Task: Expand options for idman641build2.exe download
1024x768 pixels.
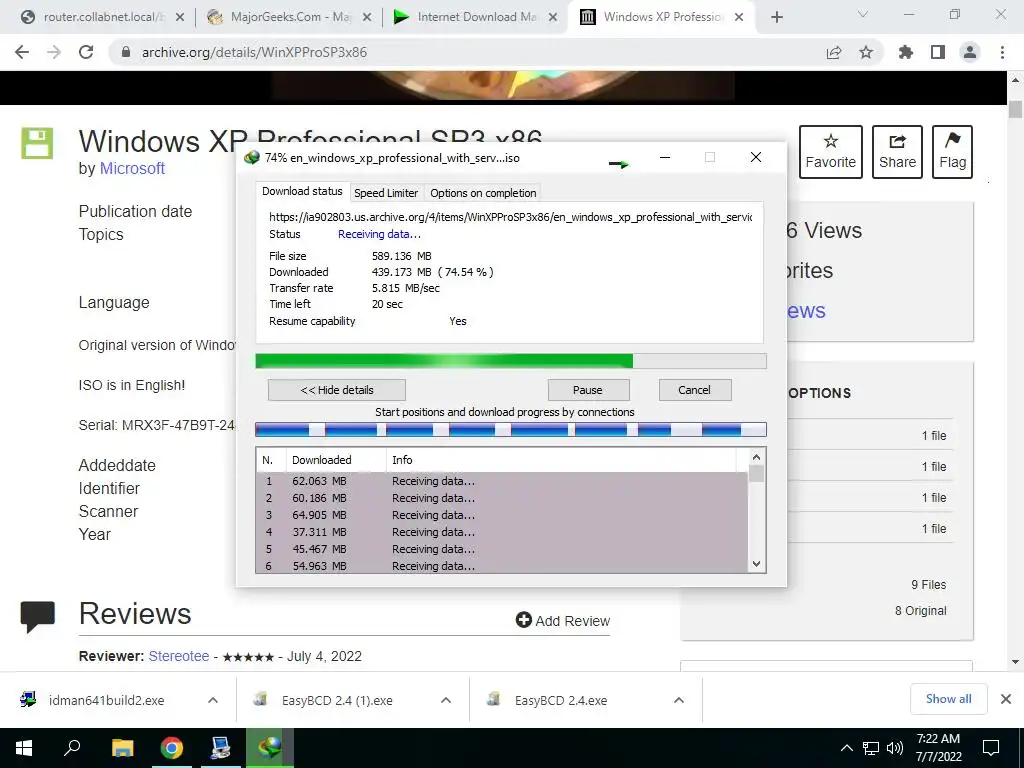Action: (213, 700)
